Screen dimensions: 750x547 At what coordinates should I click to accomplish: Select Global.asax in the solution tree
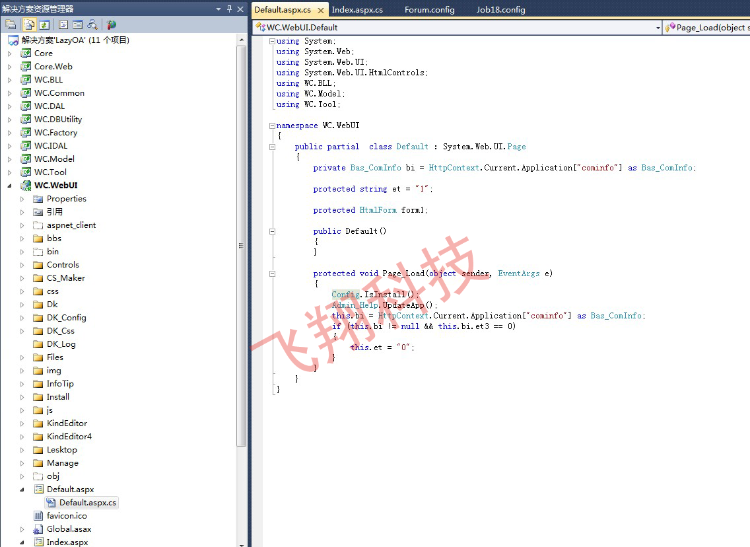[68, 529]
